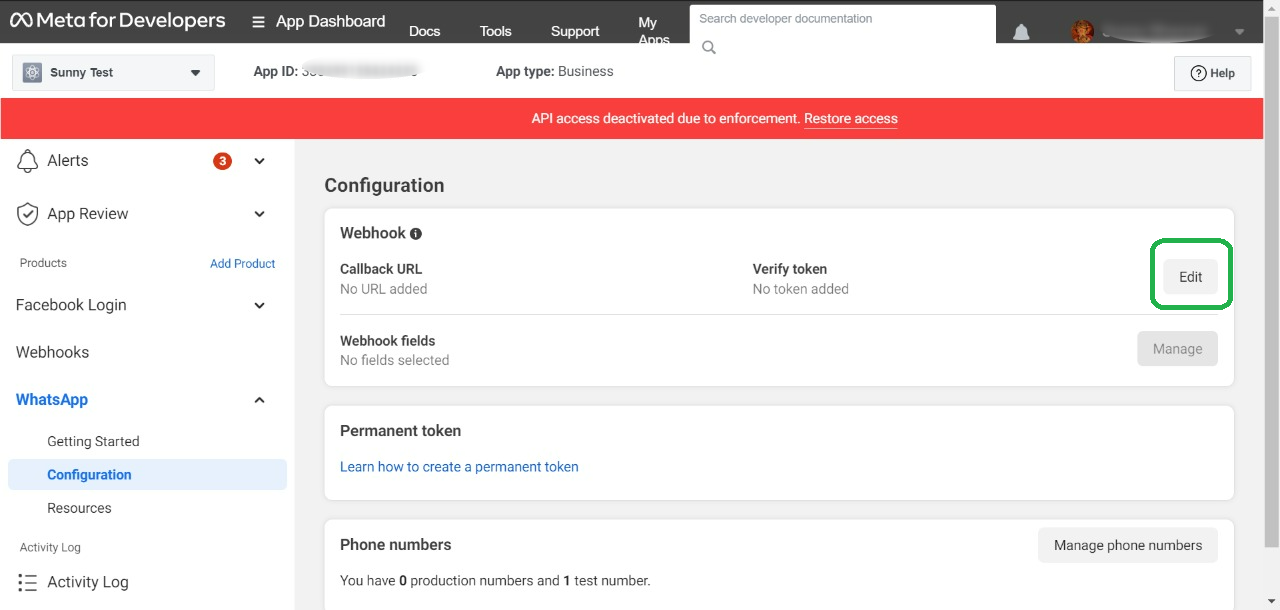
Task: Focus the Search developer documentation field
Action: [842, 19]
